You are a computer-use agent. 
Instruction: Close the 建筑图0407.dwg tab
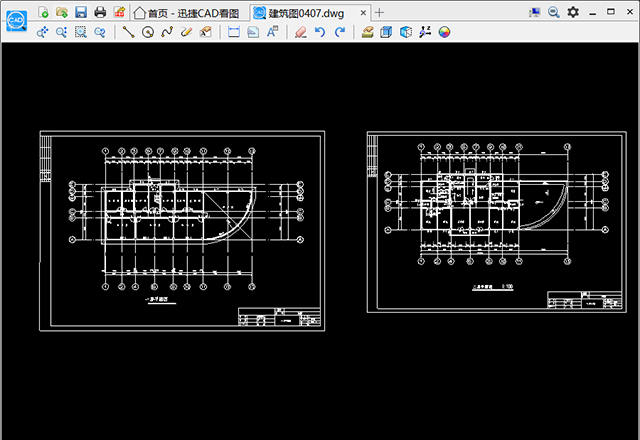[x=363, y=13]
